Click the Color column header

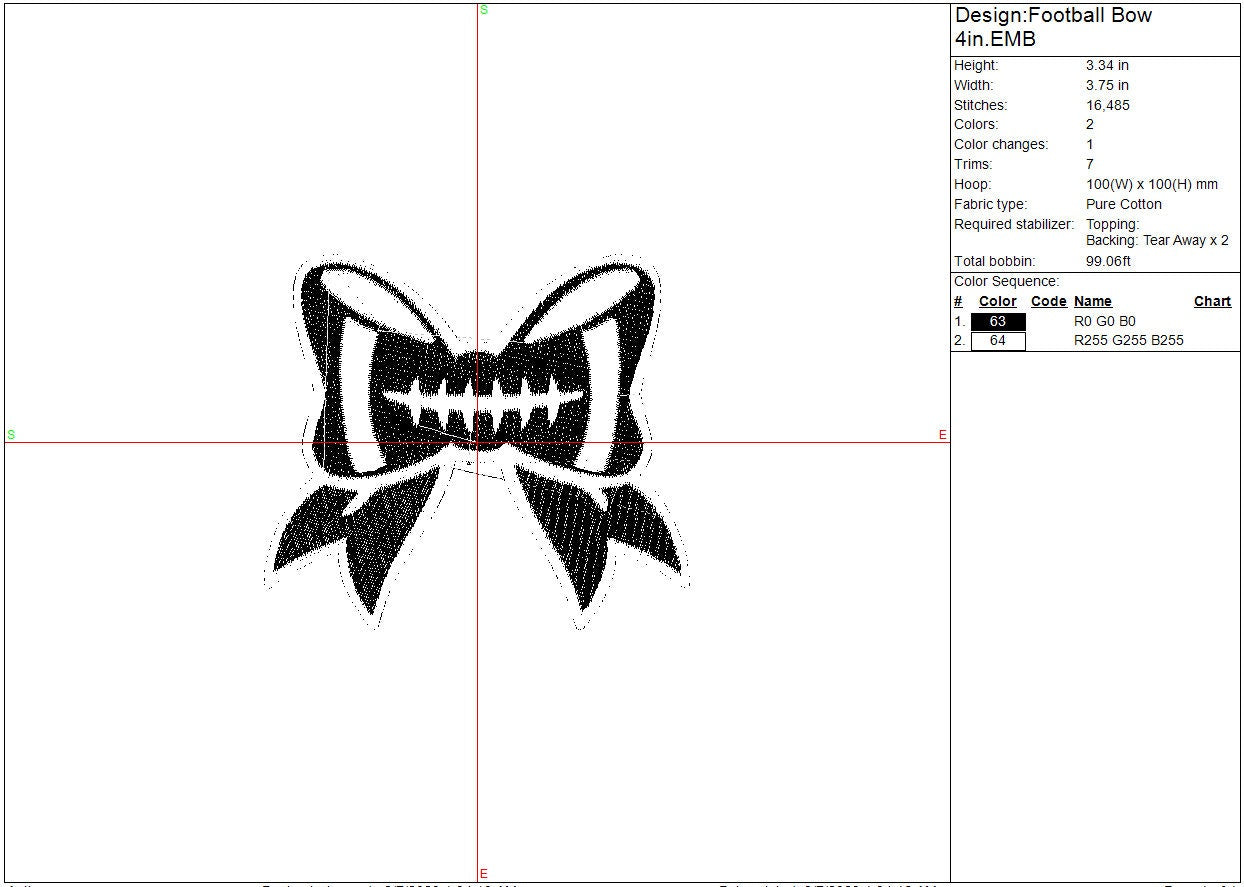997,301
